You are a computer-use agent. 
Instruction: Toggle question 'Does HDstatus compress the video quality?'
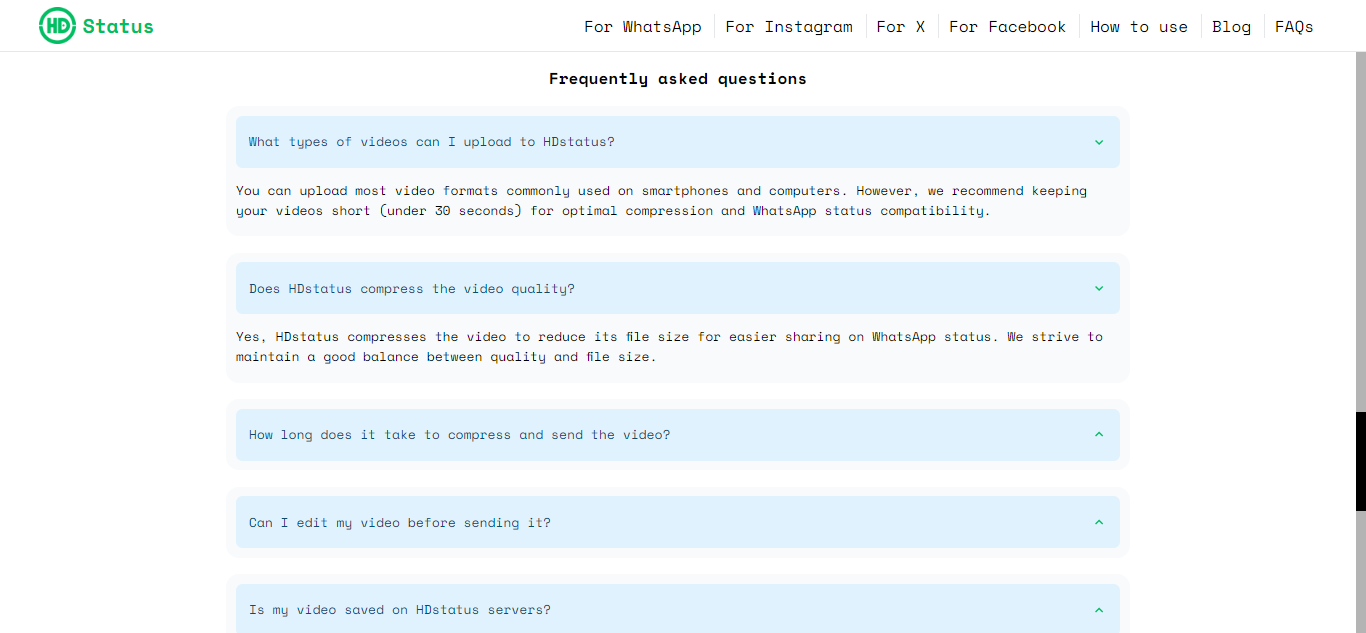tap(678, 288)
